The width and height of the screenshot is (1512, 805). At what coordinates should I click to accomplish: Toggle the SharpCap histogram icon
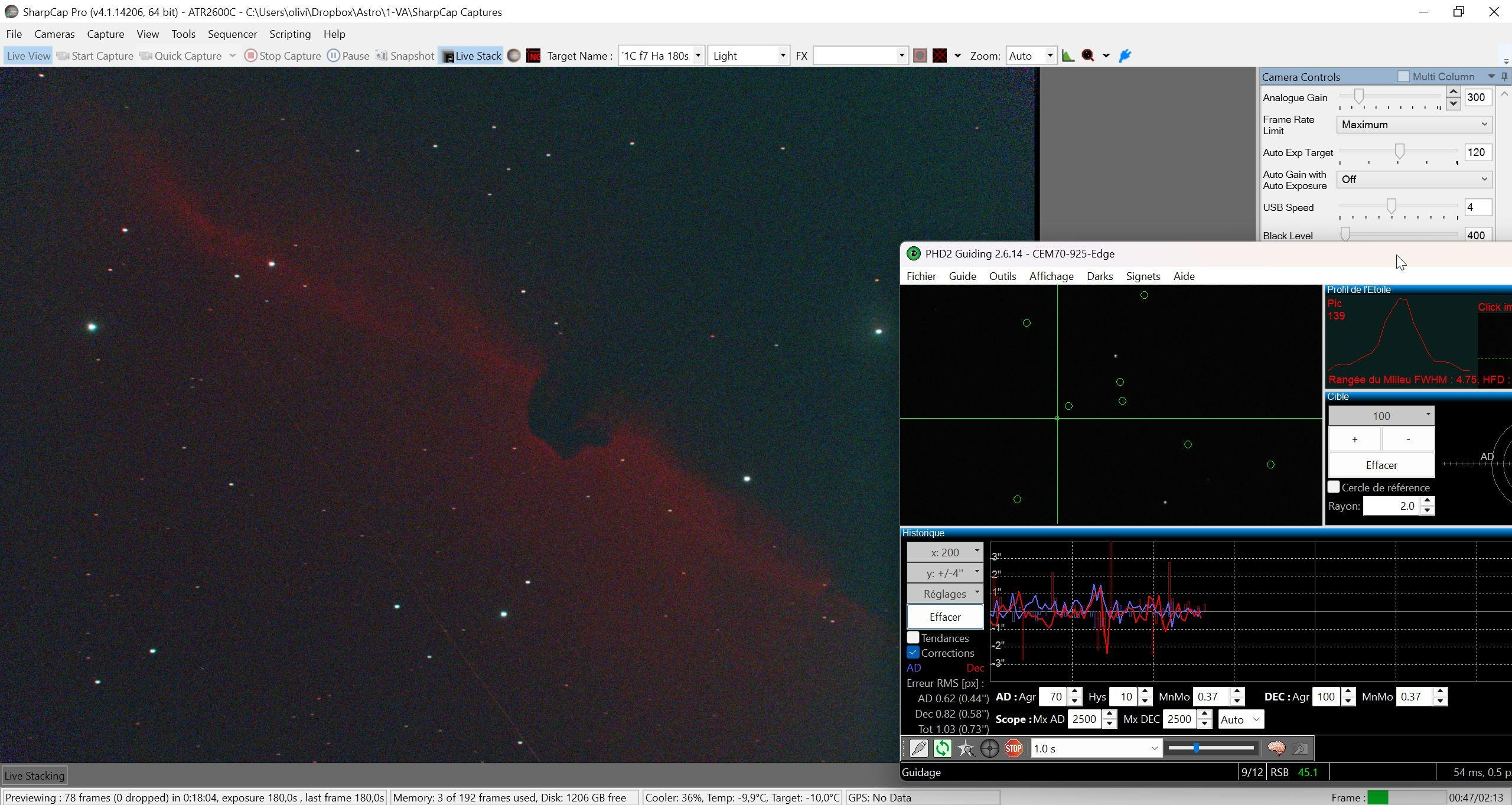[x=1068, y=56]
